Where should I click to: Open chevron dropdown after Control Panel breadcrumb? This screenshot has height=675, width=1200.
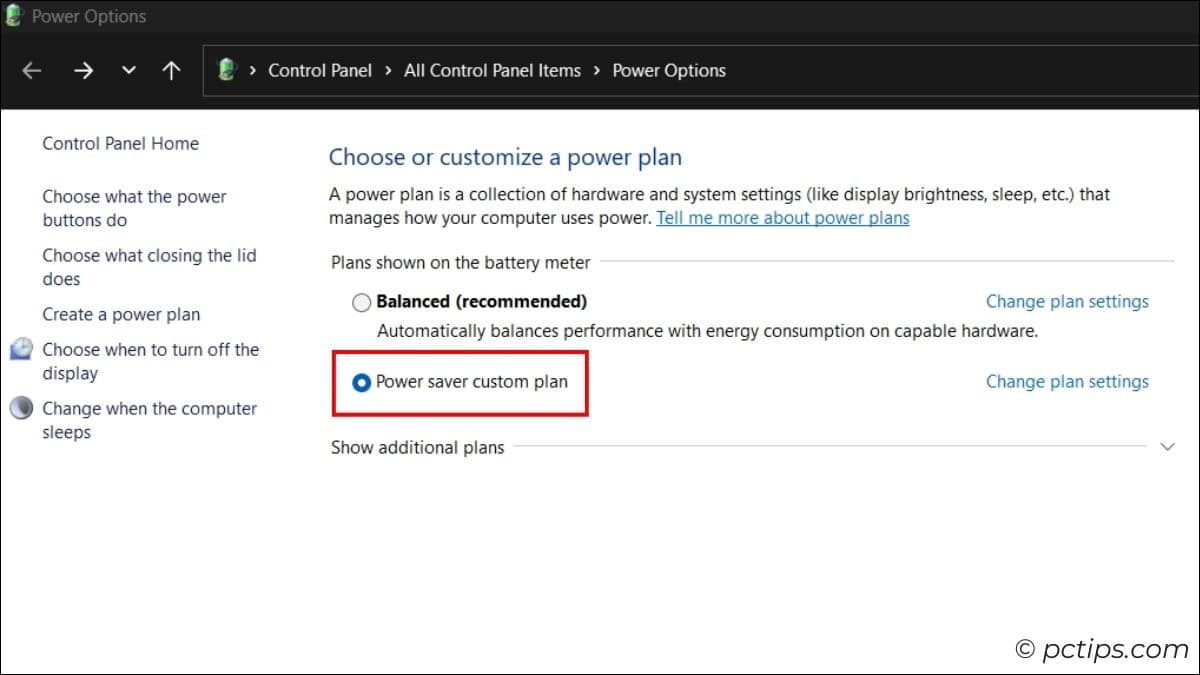[388, 70]
